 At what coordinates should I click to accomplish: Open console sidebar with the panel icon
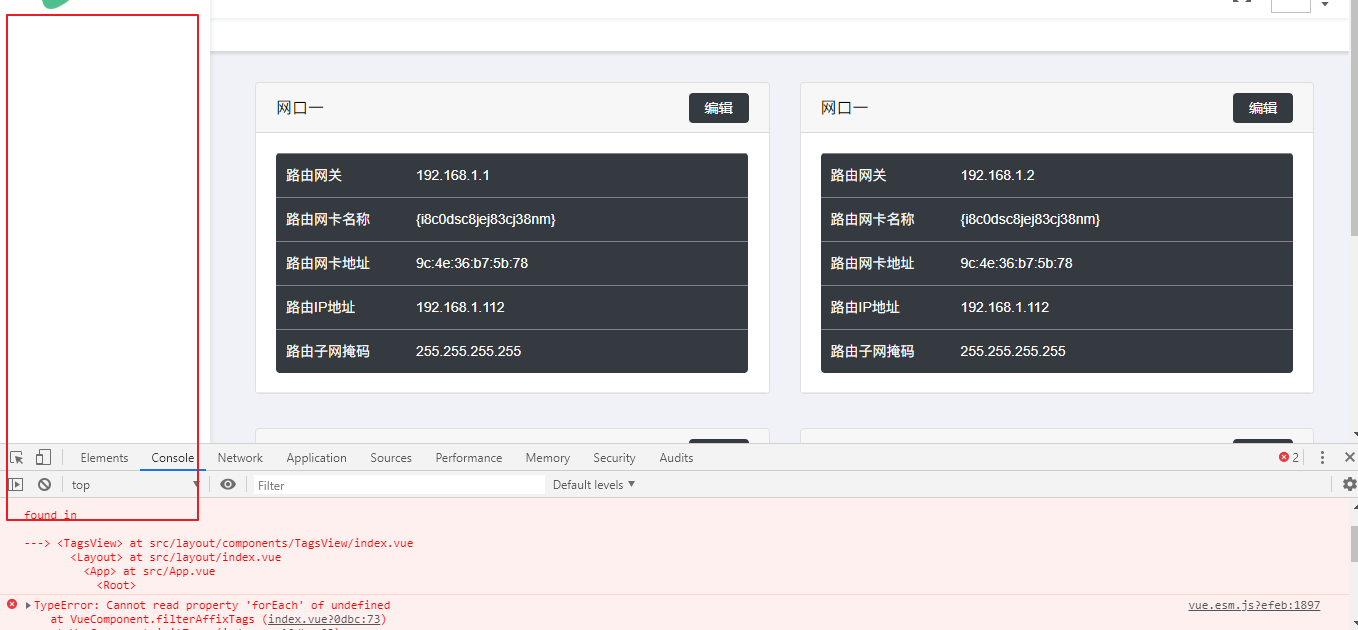(15, 484)
